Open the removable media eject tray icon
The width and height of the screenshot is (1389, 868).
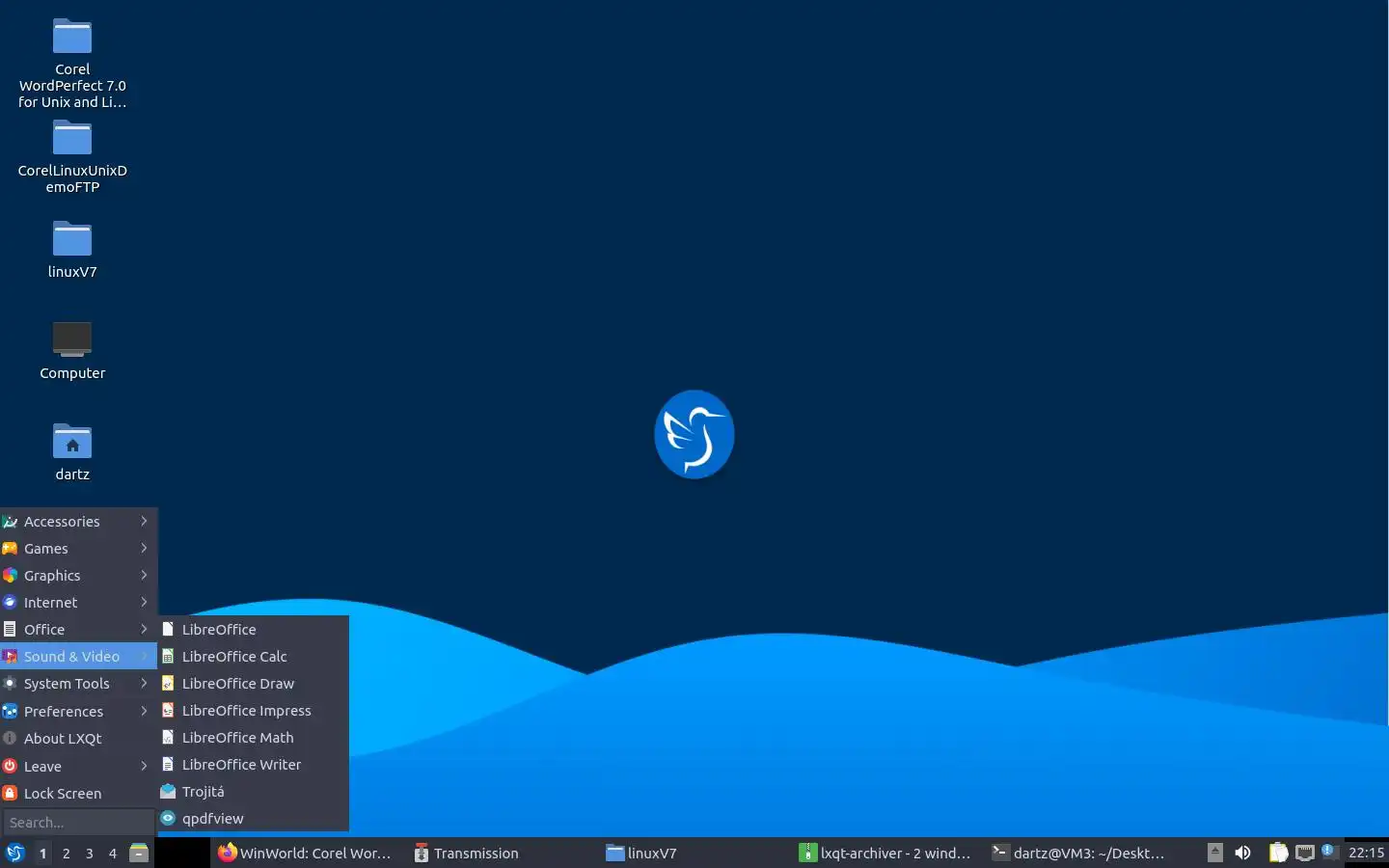click(x=1215, y=853)
